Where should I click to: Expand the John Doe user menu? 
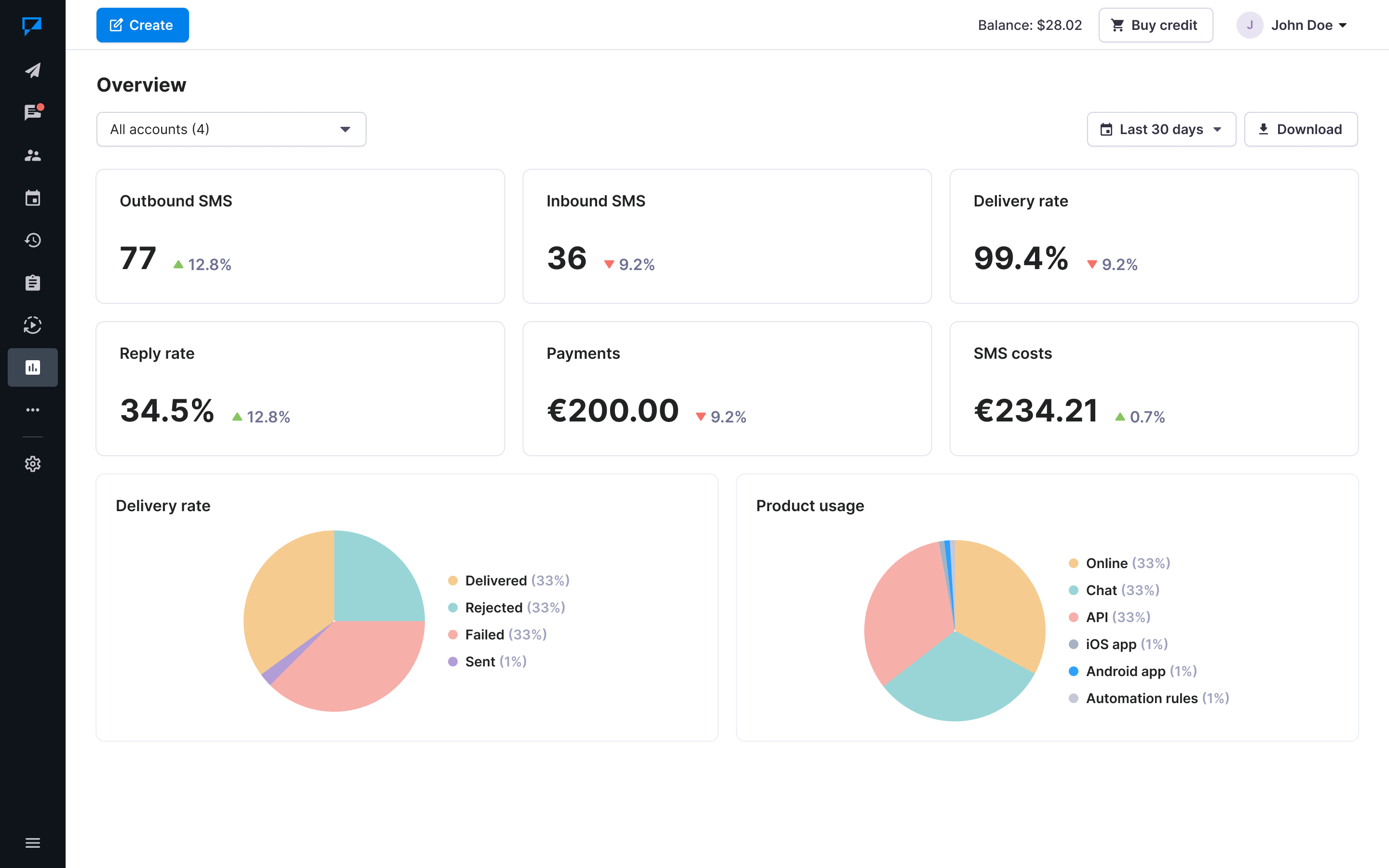point(1292,25)
